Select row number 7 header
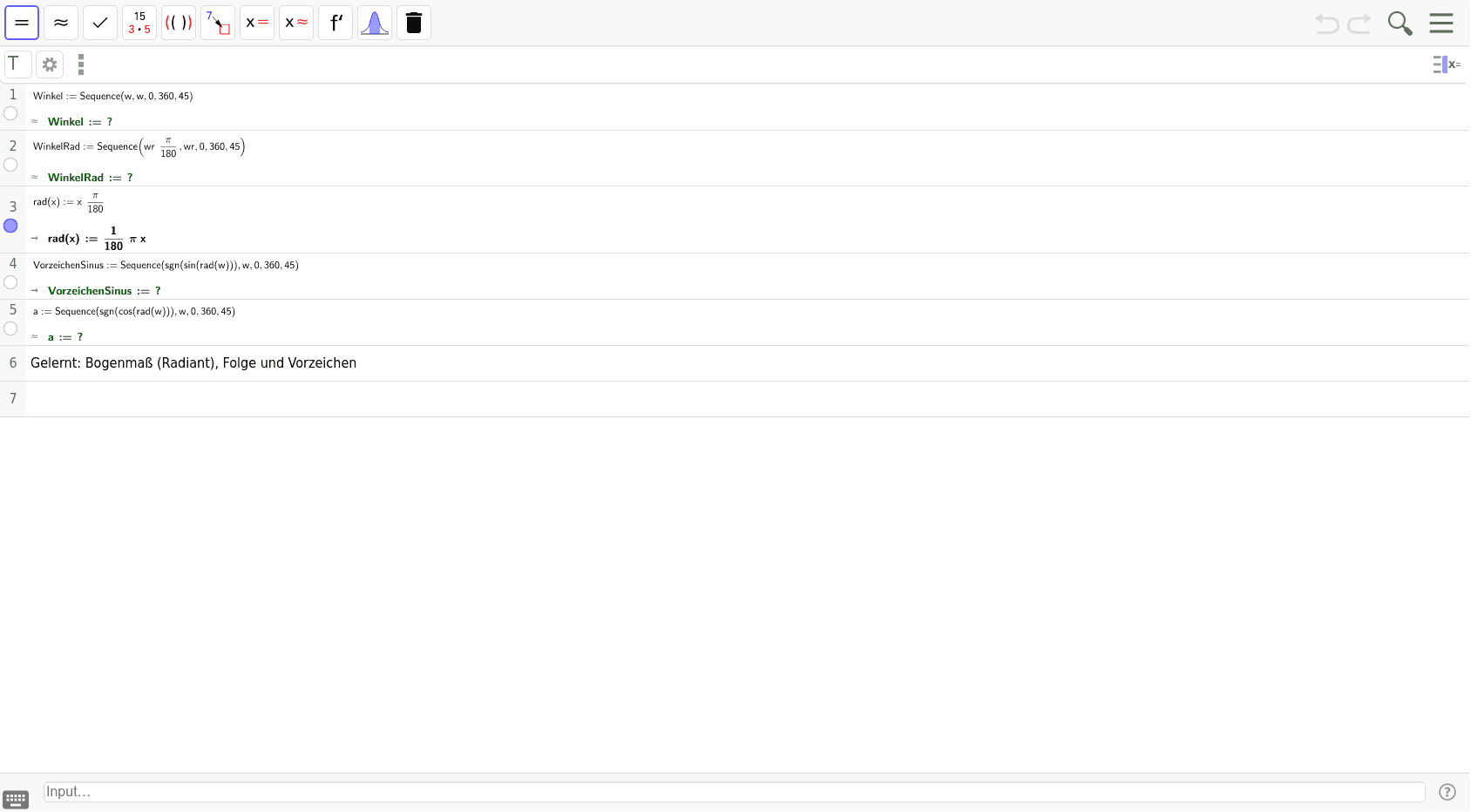 coord(13,399)
